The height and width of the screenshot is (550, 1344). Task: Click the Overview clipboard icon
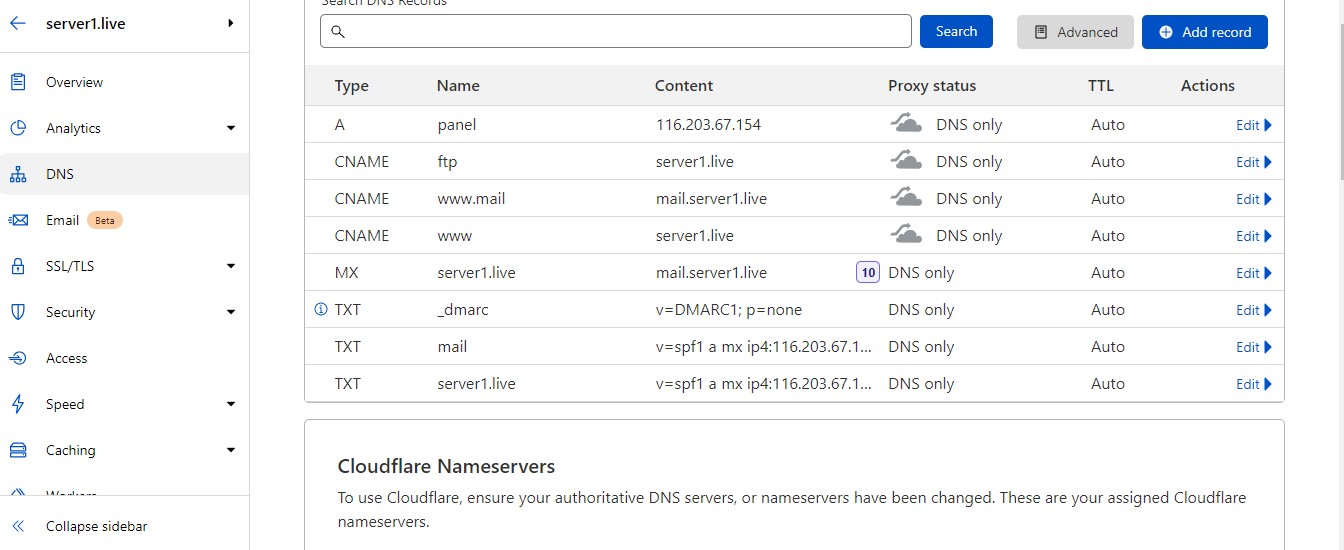pos(18,82)
